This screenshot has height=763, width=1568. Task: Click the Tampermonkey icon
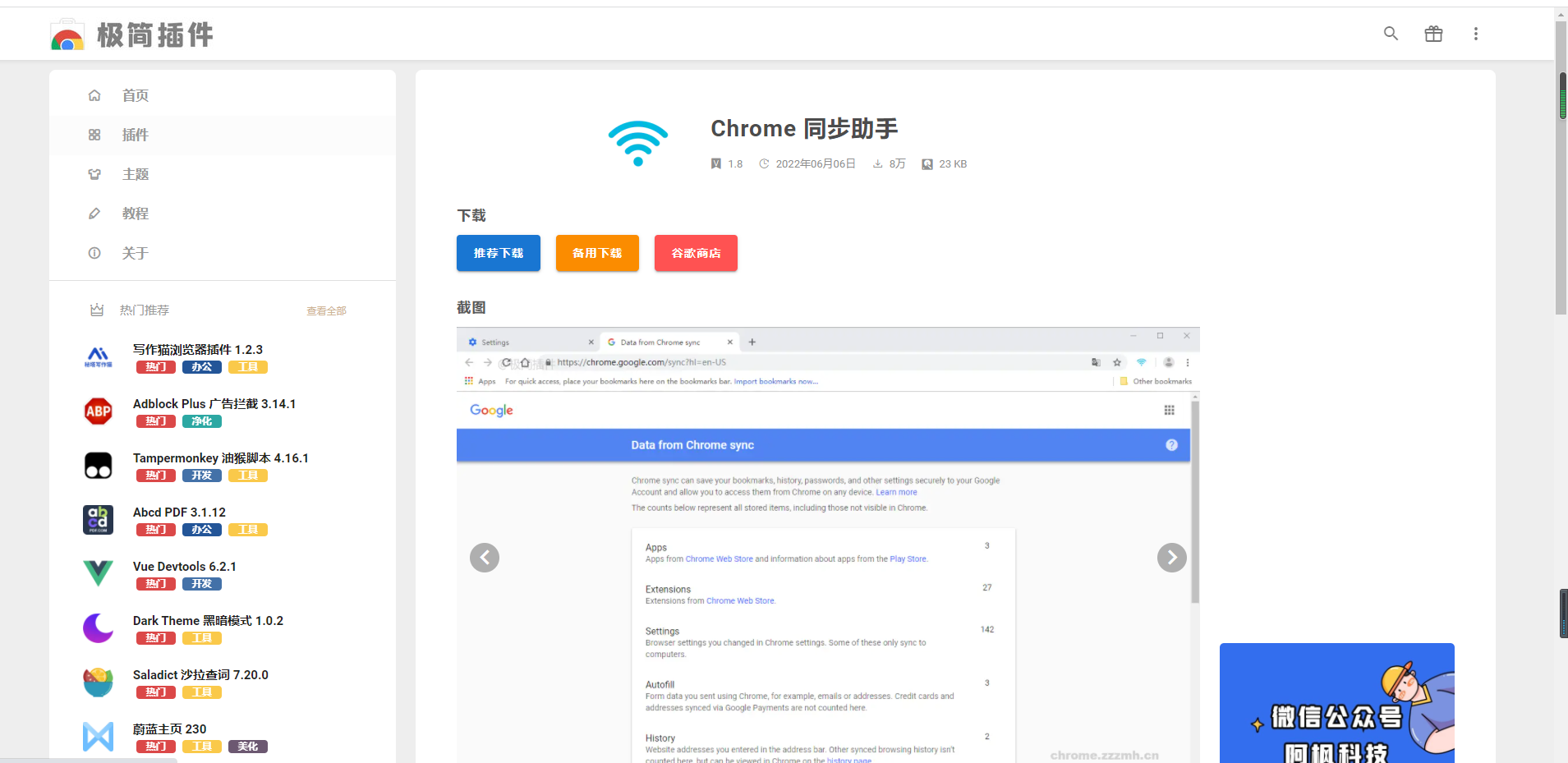click(x=99, y=466)
